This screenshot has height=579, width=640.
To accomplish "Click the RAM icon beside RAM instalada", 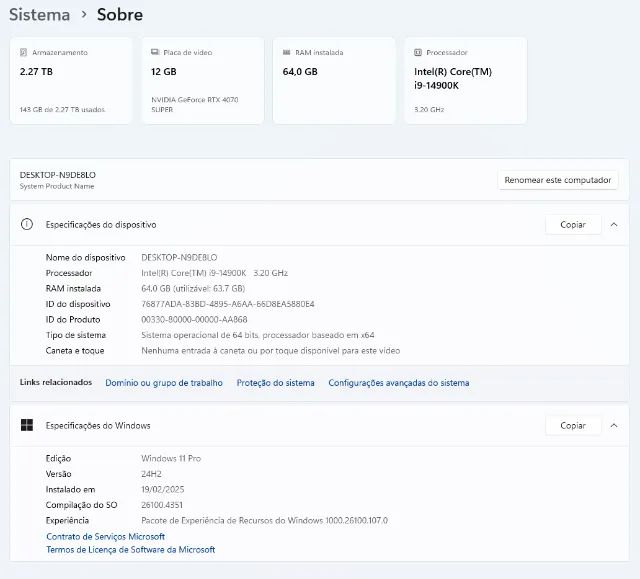I will [287, 52].
